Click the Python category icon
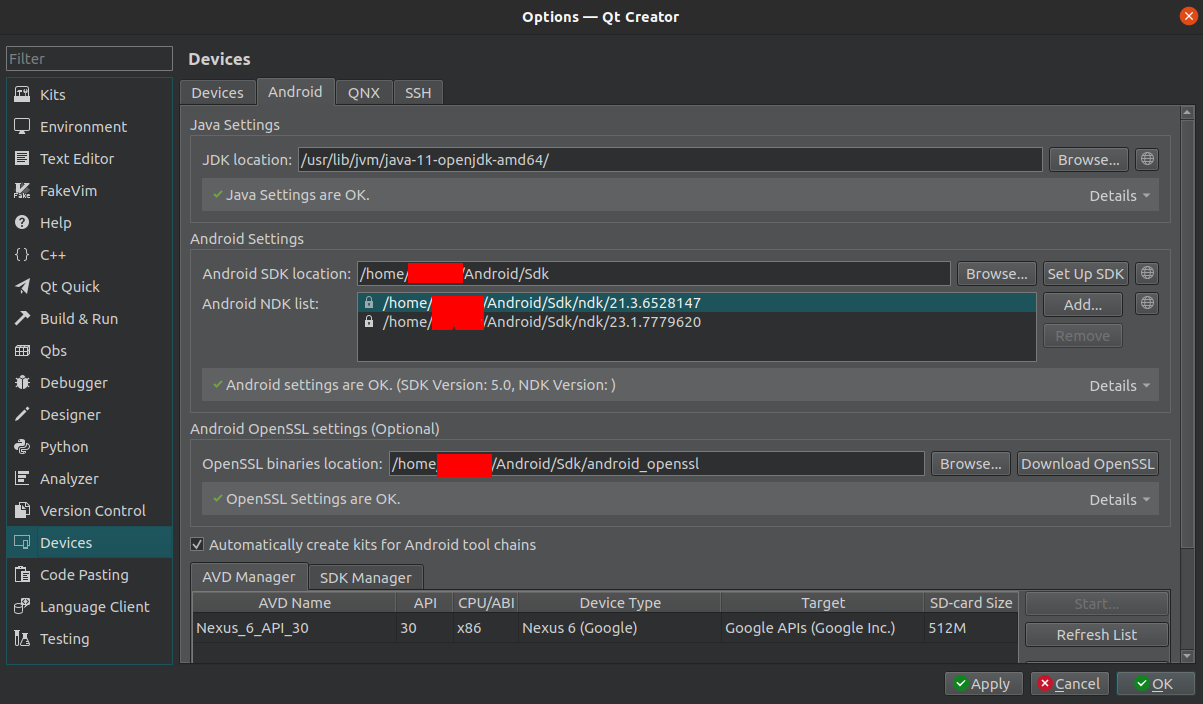1203x704 pixels. [22, 447]
